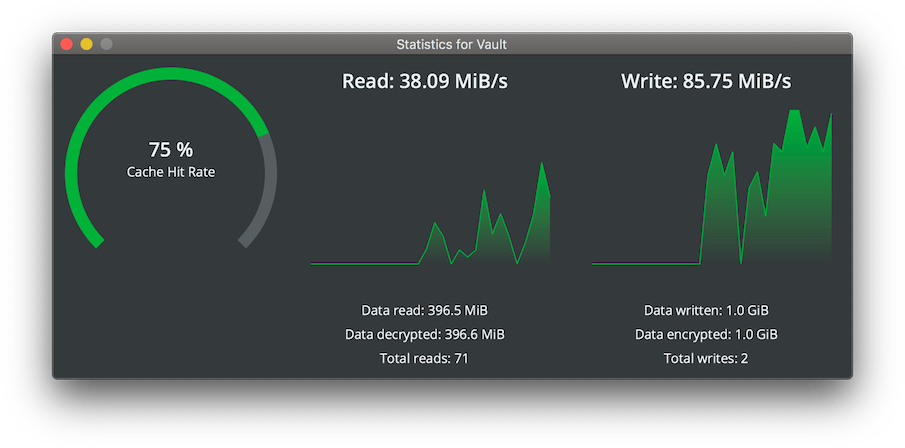Click the flat baseline of read graph
This screenshot has width=905, height=448.
point(364,264)
